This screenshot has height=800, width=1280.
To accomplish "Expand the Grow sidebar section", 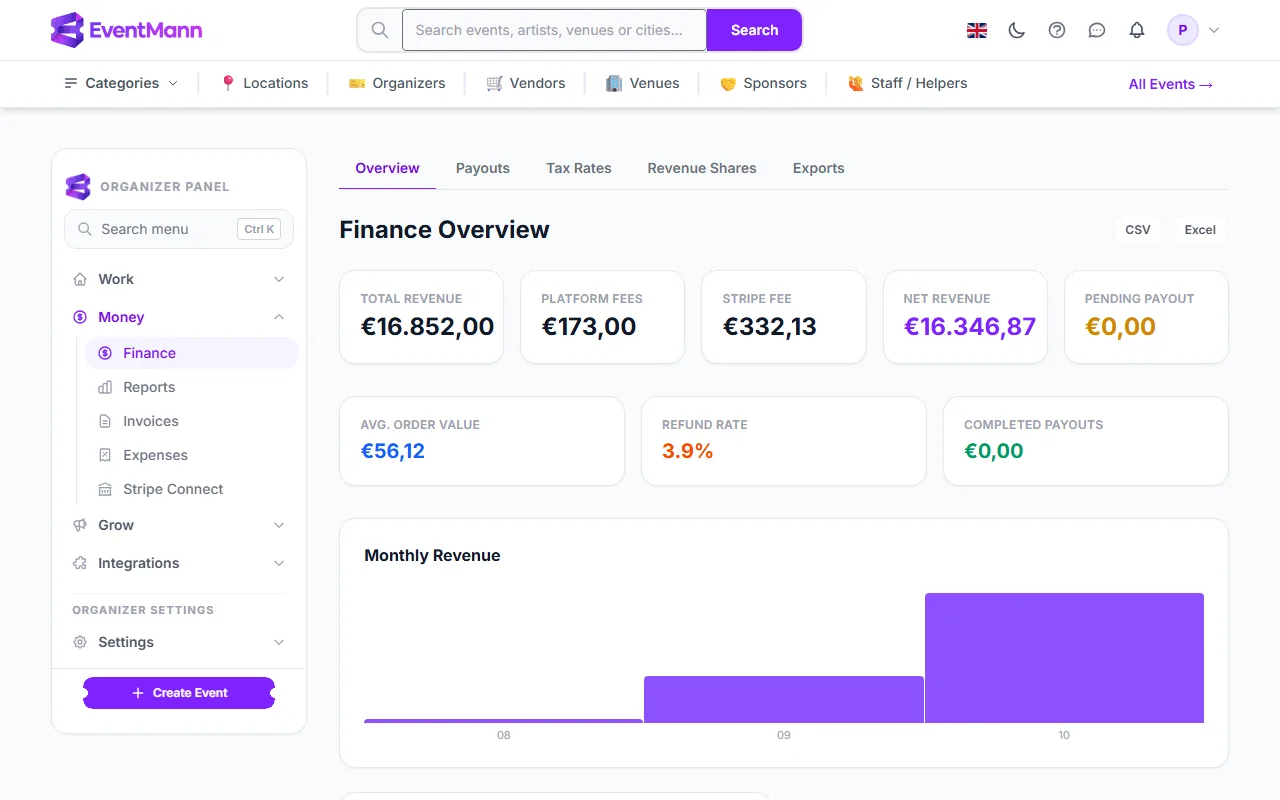I will pos(179,525).
